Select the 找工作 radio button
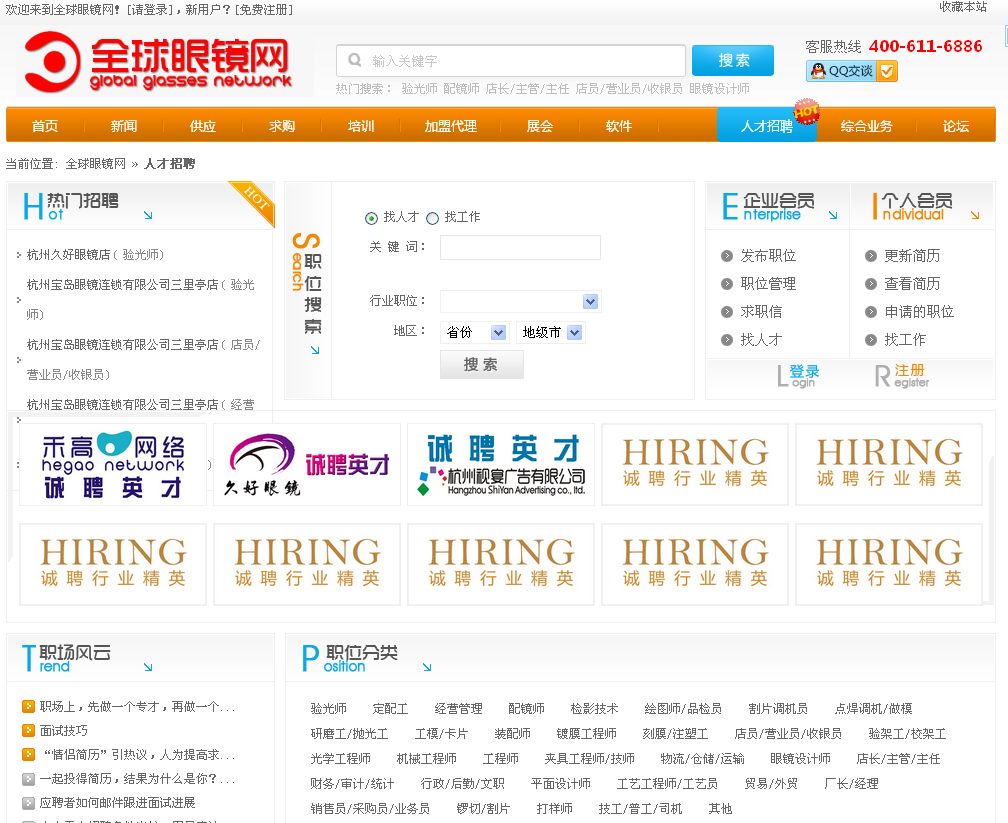1008x823 pixels. [x=433, y=218]
